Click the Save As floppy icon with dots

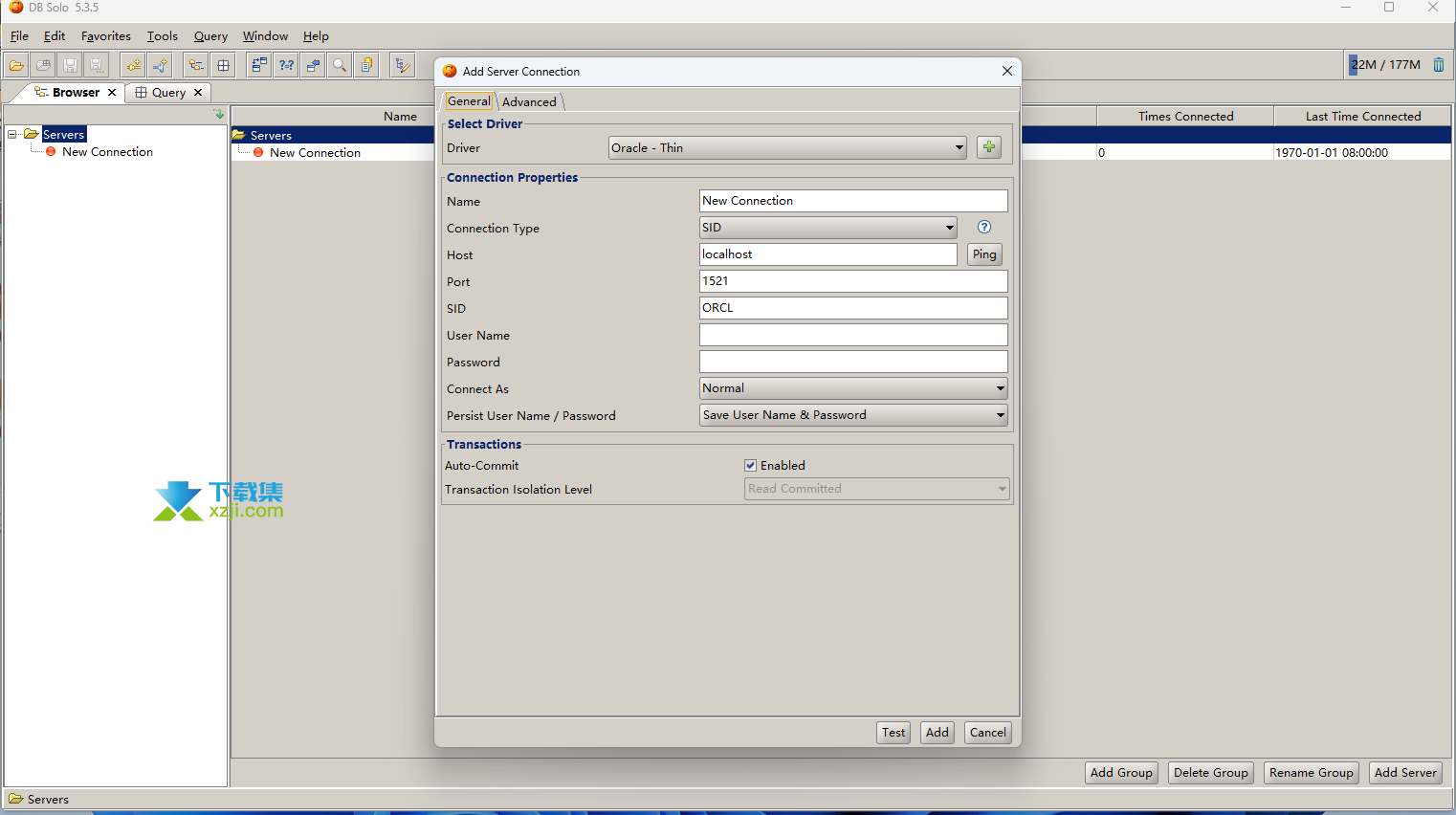tap(97, 65)
